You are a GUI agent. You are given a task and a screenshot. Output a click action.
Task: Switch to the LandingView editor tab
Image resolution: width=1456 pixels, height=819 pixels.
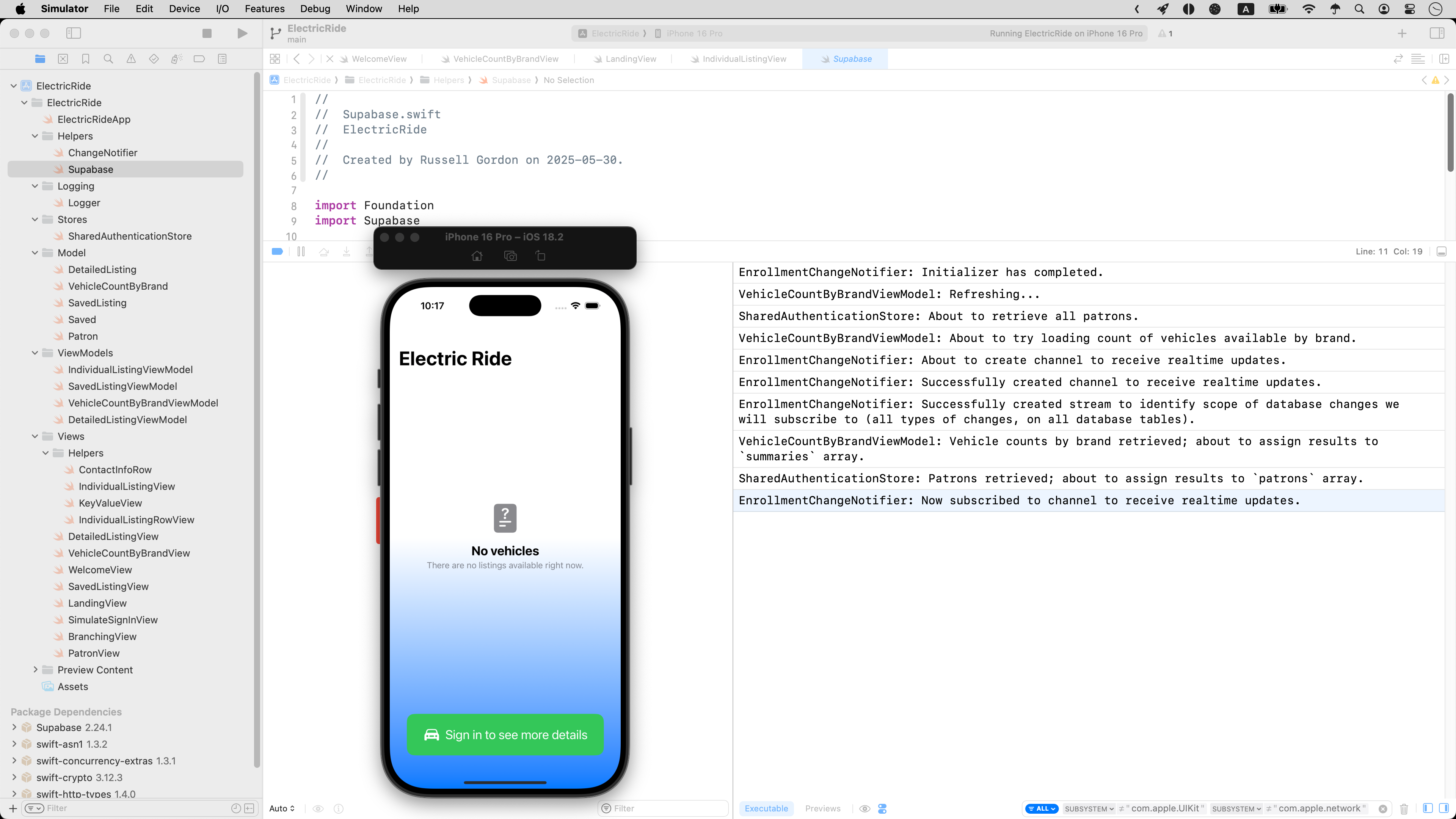coord(630,59)
